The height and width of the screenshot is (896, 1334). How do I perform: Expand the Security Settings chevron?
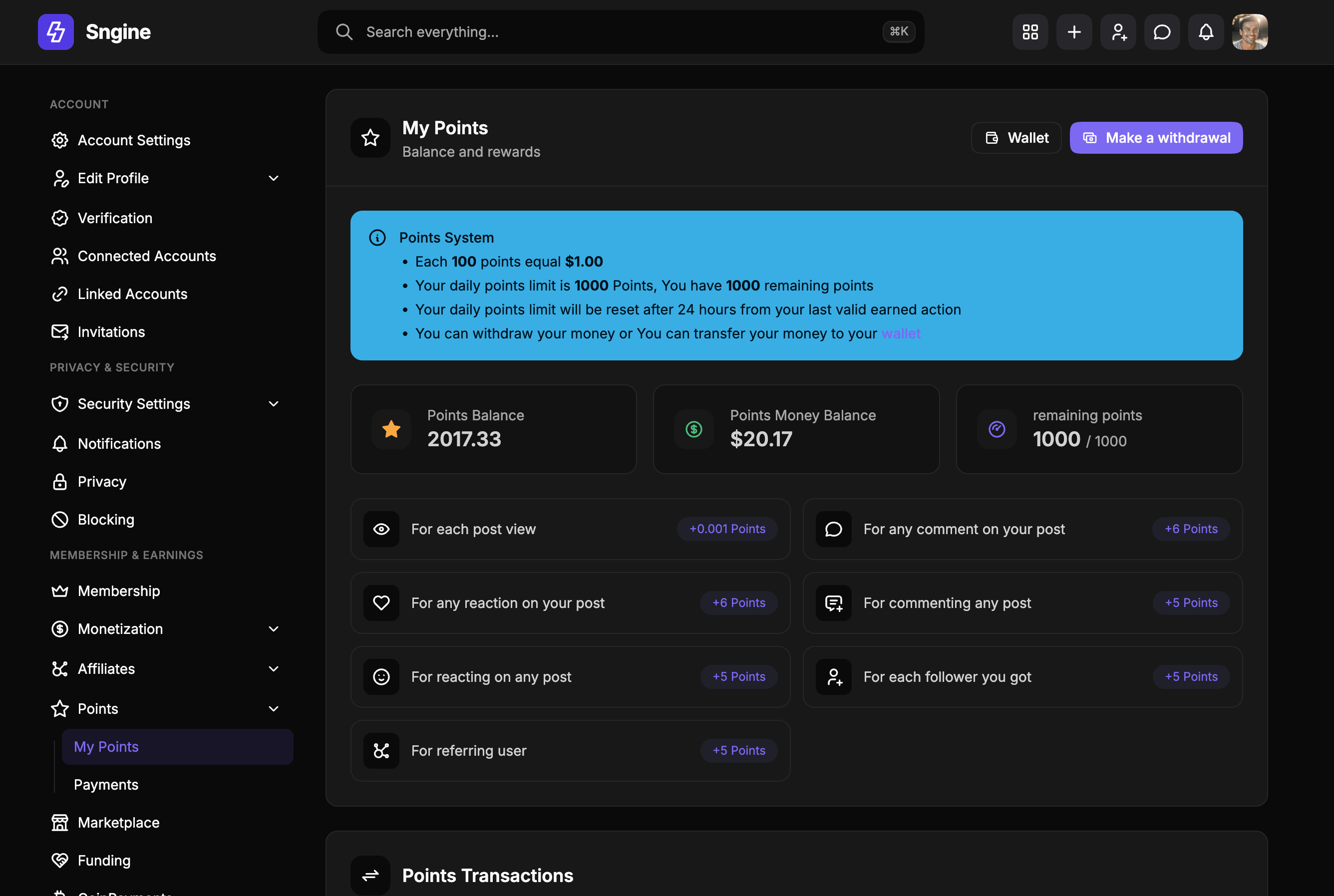(x=274, y=403)
